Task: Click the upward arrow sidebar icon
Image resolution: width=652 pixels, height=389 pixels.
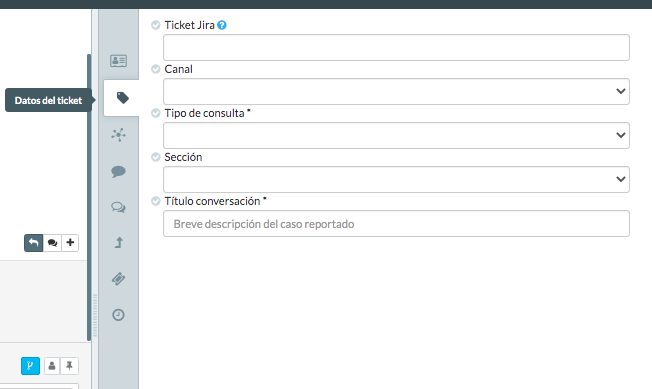Action: (x=119, y=242)
